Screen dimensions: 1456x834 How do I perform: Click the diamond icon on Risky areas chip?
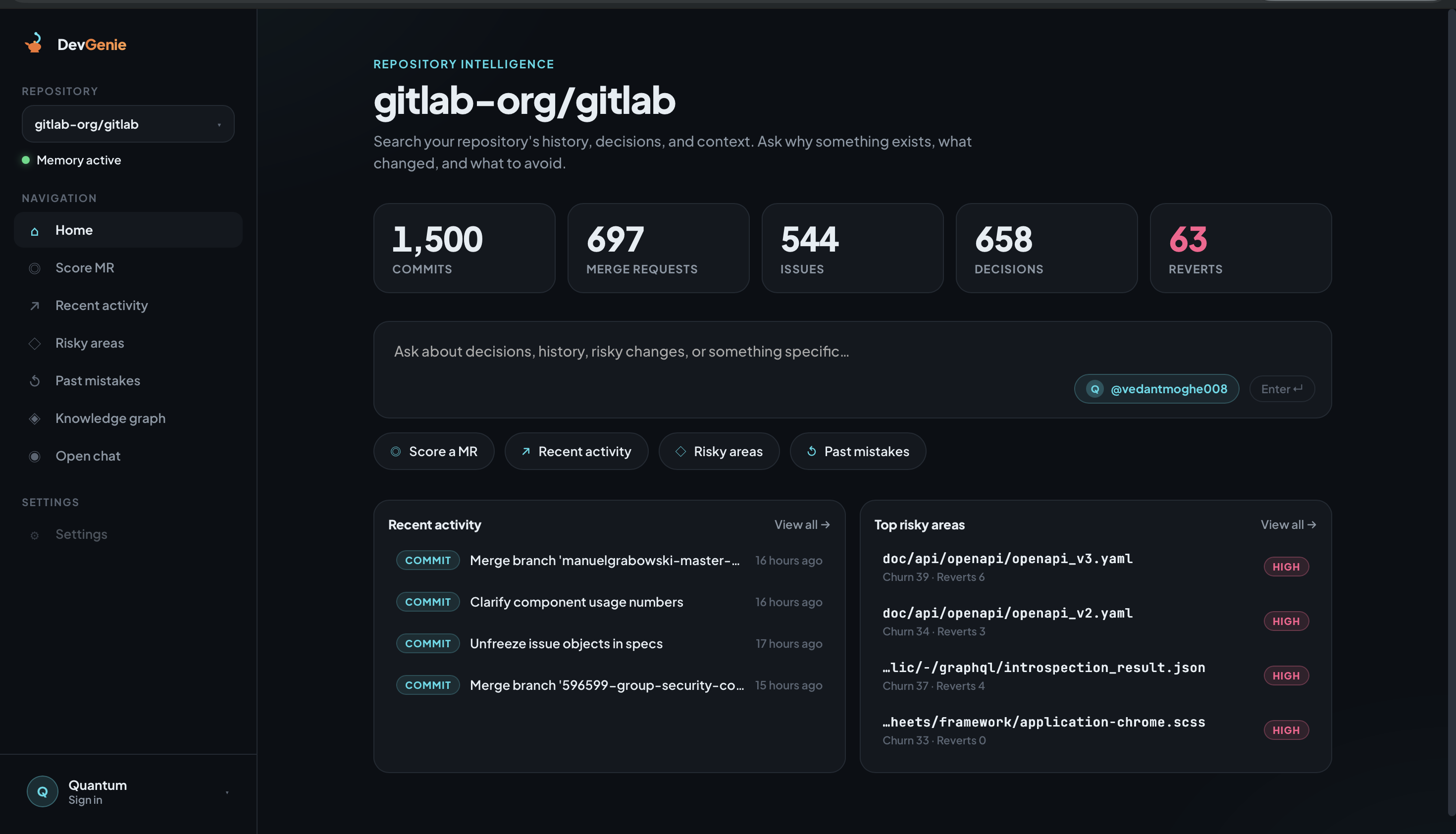coord(680,451)
